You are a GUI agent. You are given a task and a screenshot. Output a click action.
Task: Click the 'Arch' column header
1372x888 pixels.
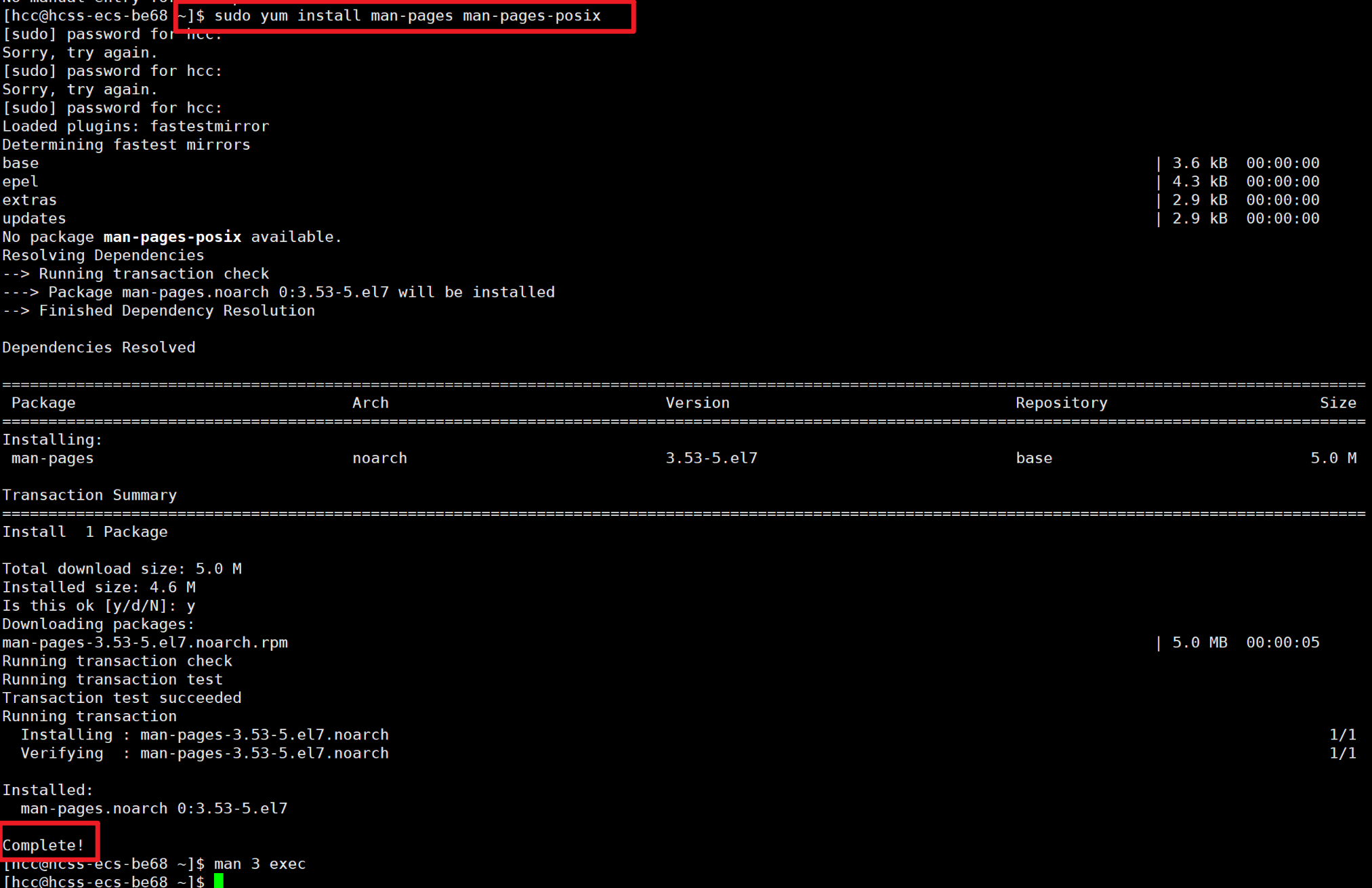point(370,403)
